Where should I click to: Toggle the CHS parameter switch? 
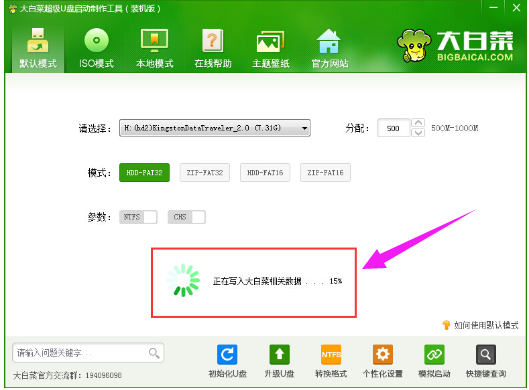[187, 217]
